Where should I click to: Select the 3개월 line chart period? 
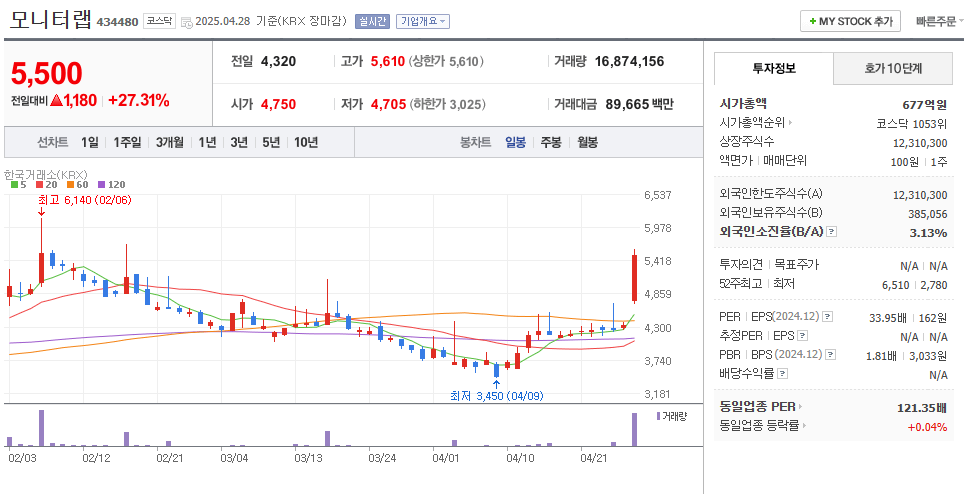point(170,142)
